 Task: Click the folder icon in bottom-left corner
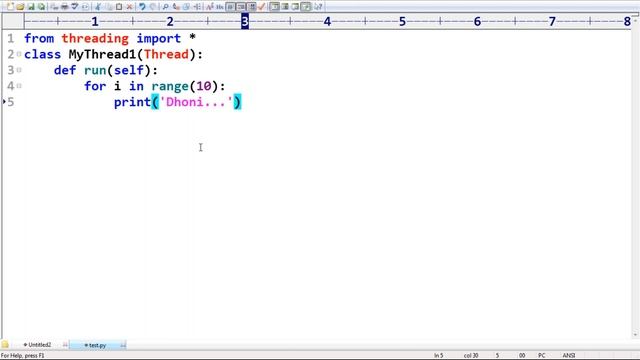click(x=5, y=345)
